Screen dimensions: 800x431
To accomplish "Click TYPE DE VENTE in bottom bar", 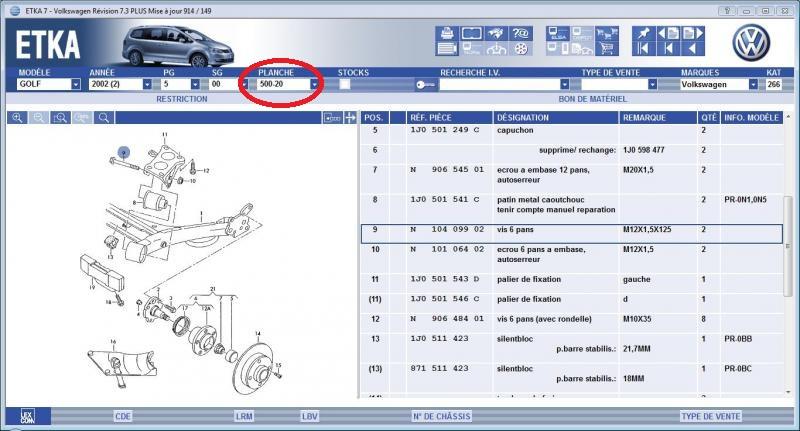I will 711,416.
